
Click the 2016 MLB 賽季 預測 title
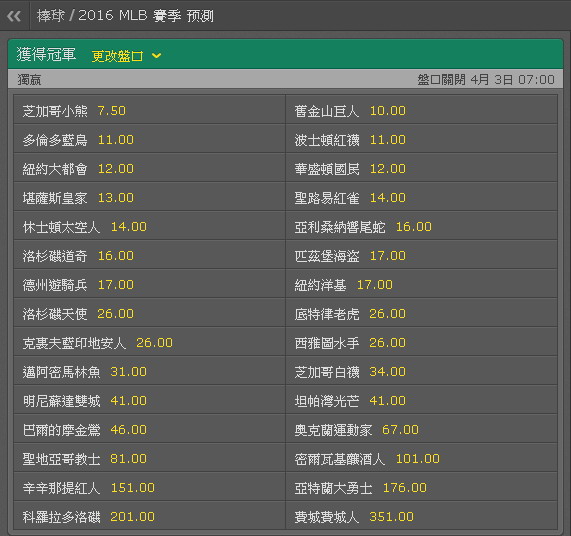[x=146, y=16]
